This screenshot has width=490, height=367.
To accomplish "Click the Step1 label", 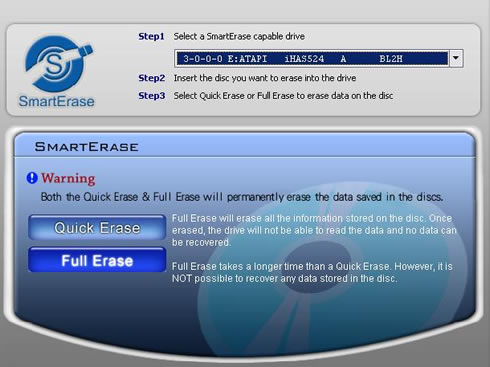I will 151,36.
